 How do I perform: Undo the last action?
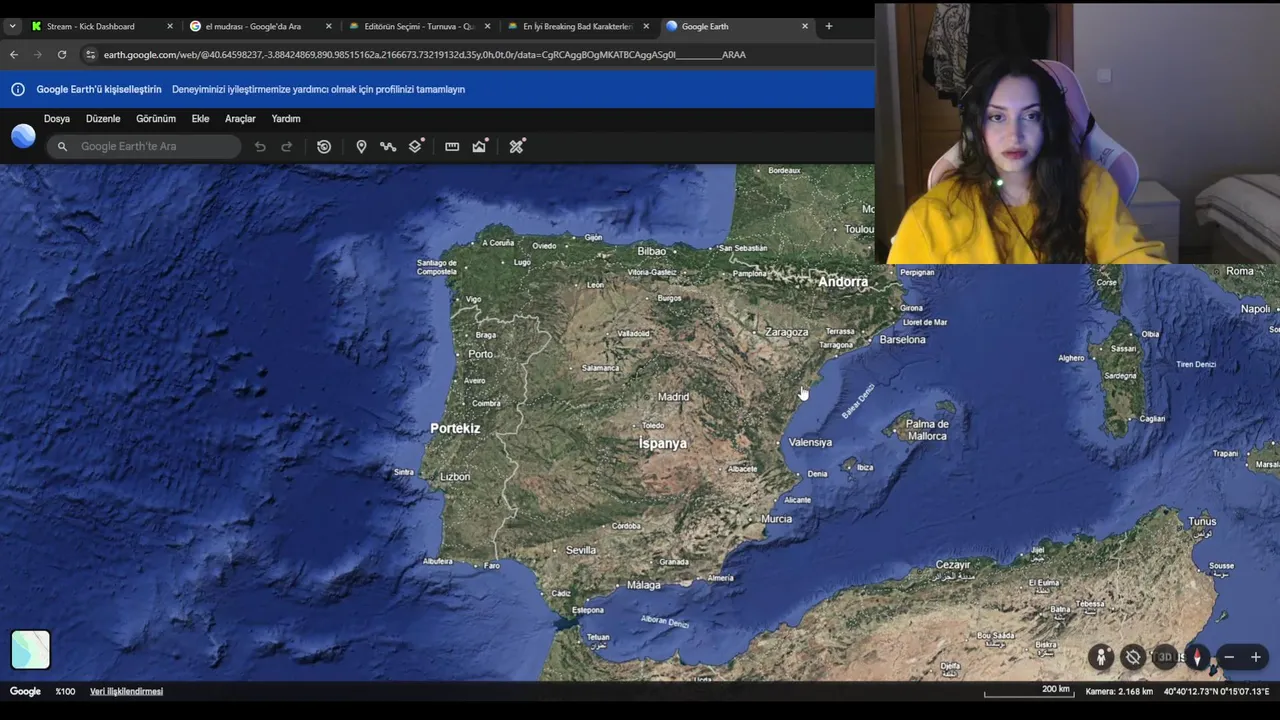[260, 146]
